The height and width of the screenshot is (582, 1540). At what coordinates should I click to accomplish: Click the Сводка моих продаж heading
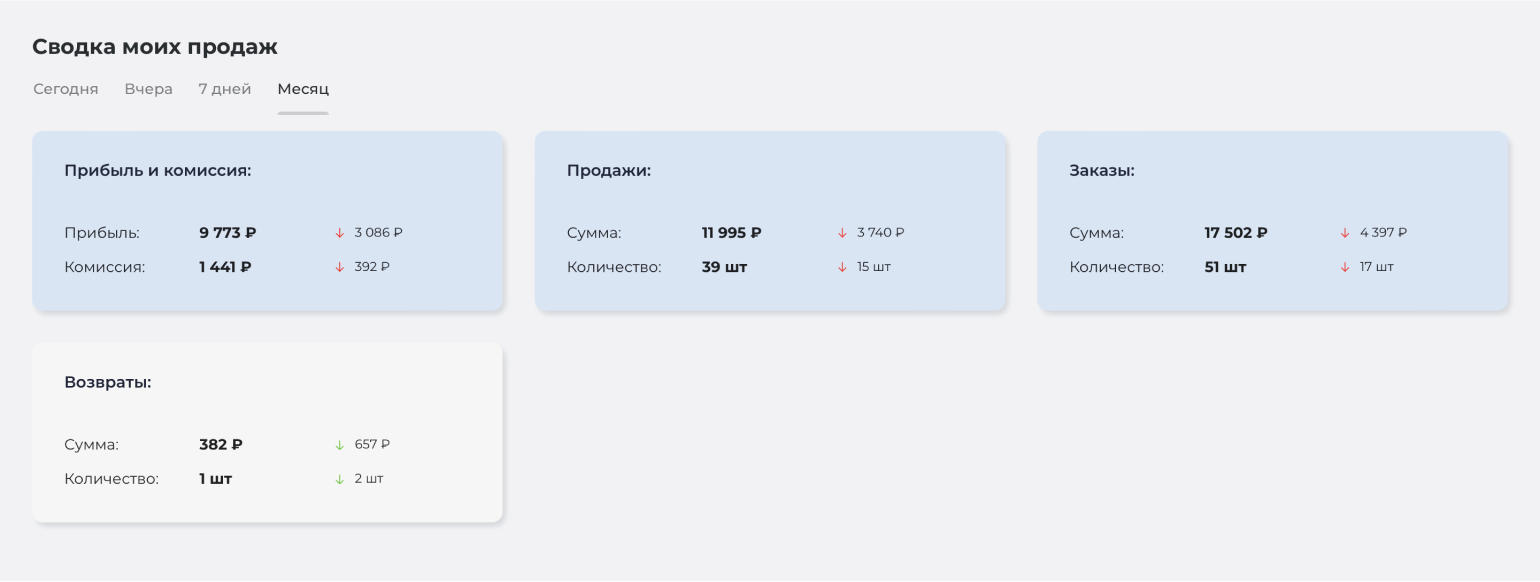coord(155,47)
